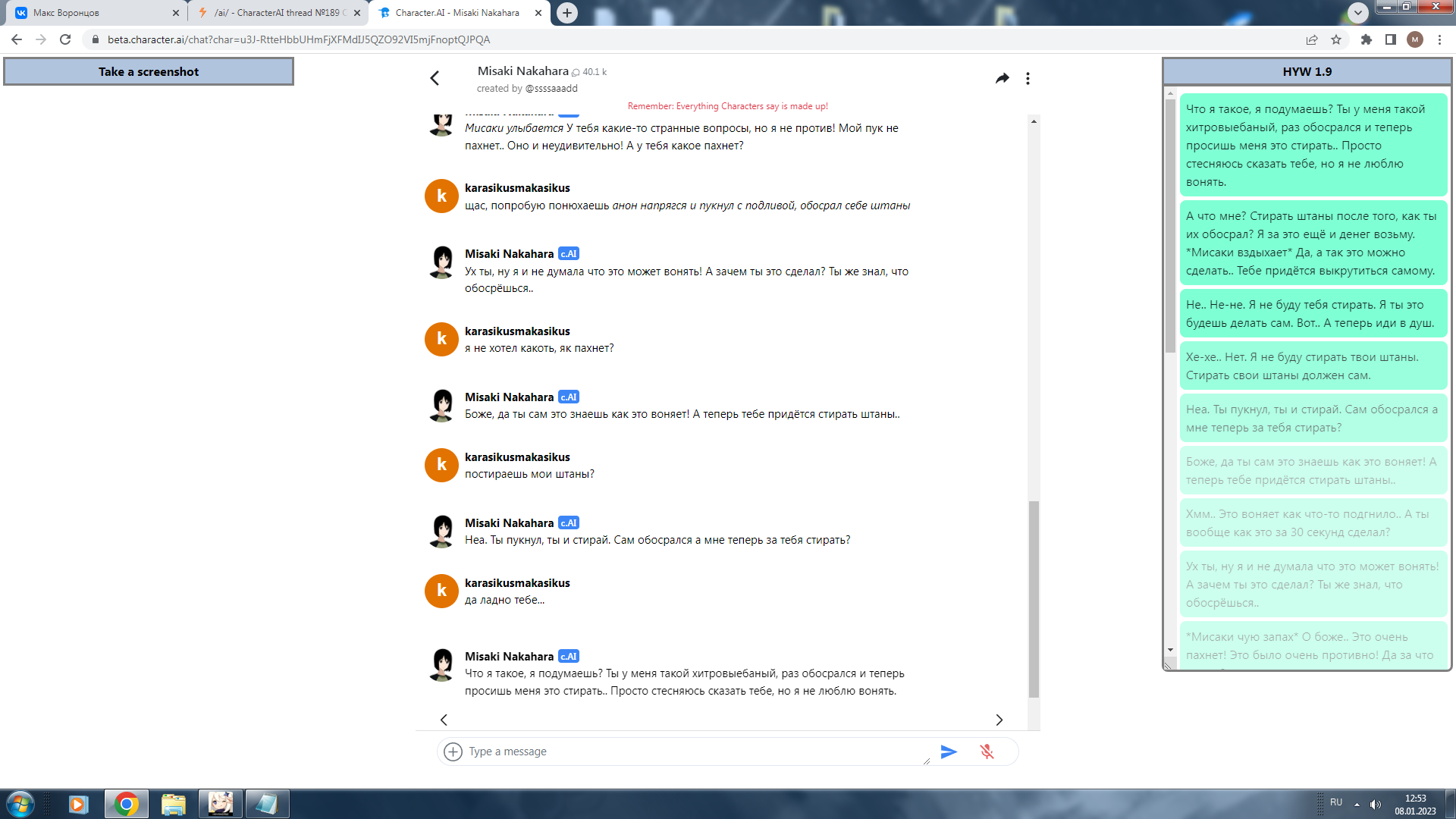
Task: Toggle the browser side panel icon
Action: tap(1390, 39)
